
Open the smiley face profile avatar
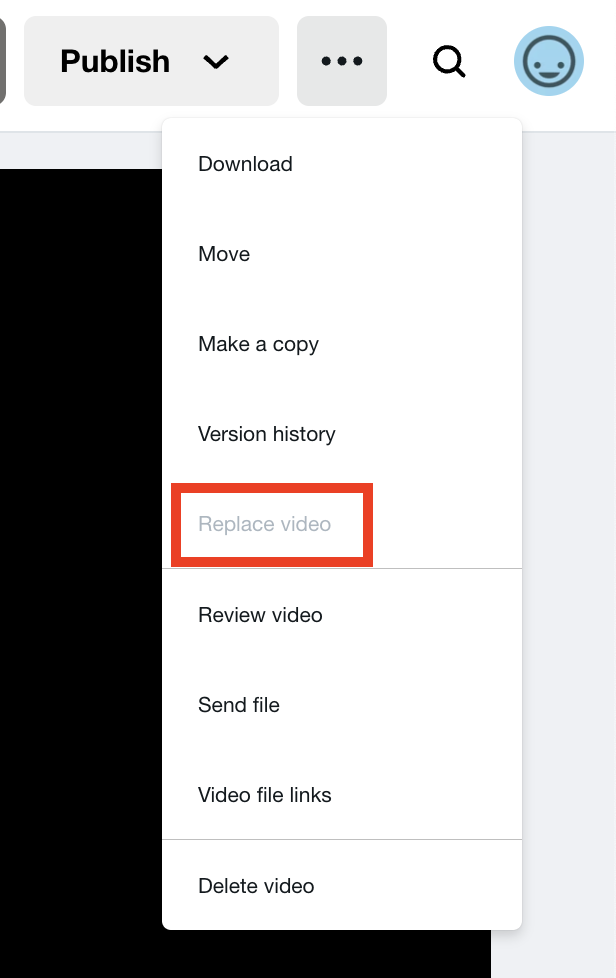tap(549, 61)
